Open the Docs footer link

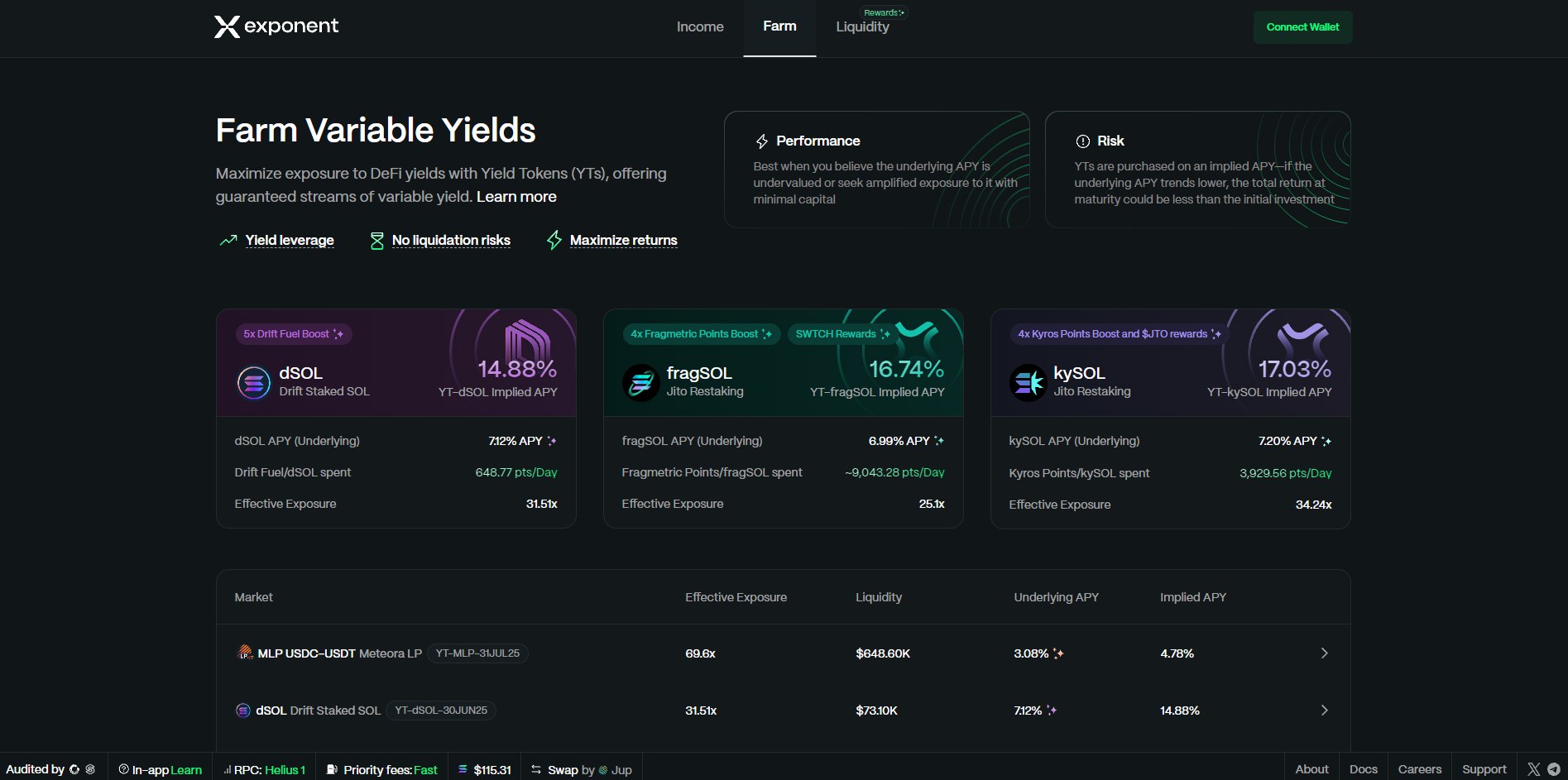[x=1363, y=769]
